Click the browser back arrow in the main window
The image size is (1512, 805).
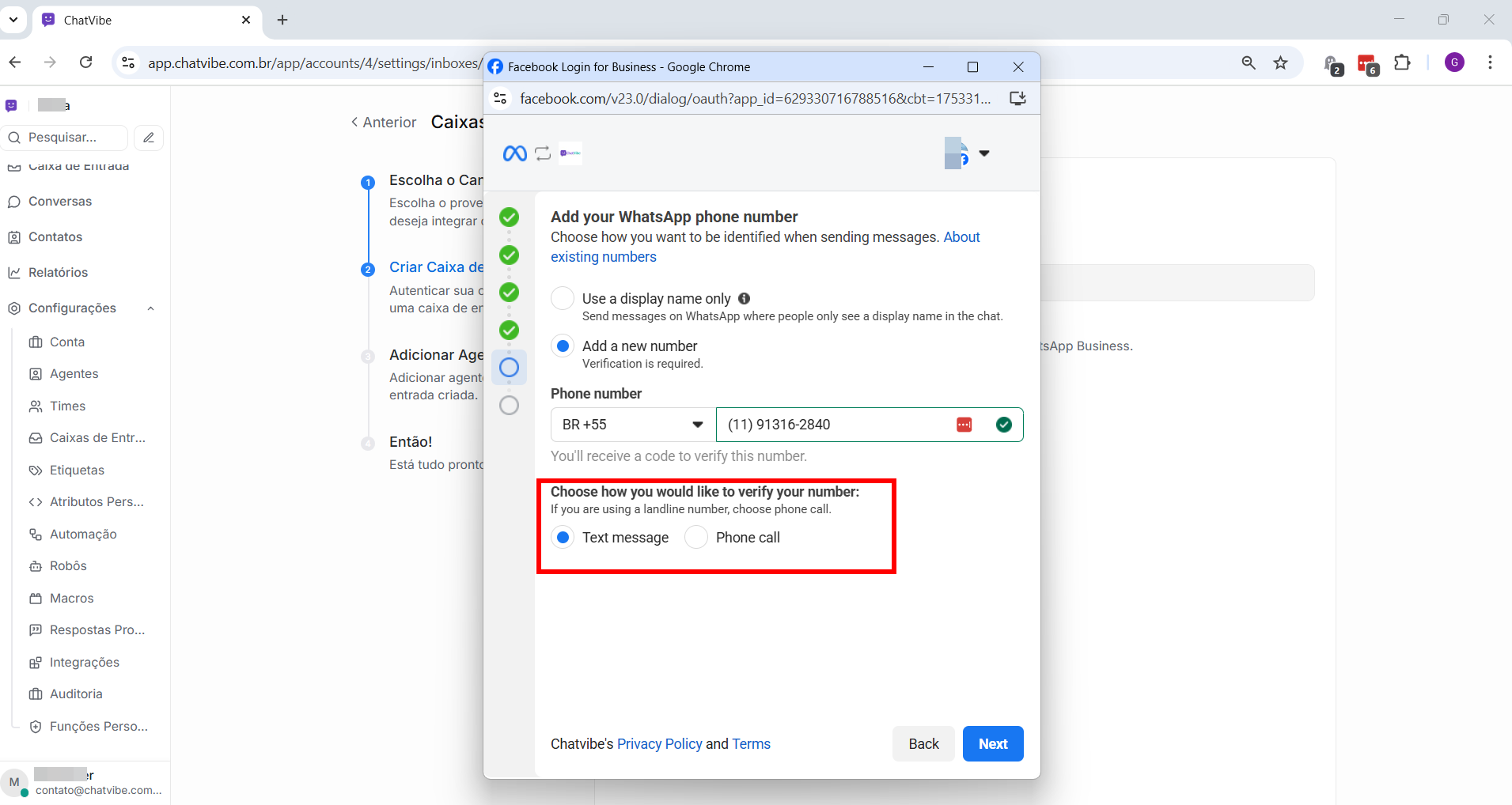[x=15, y=62]
